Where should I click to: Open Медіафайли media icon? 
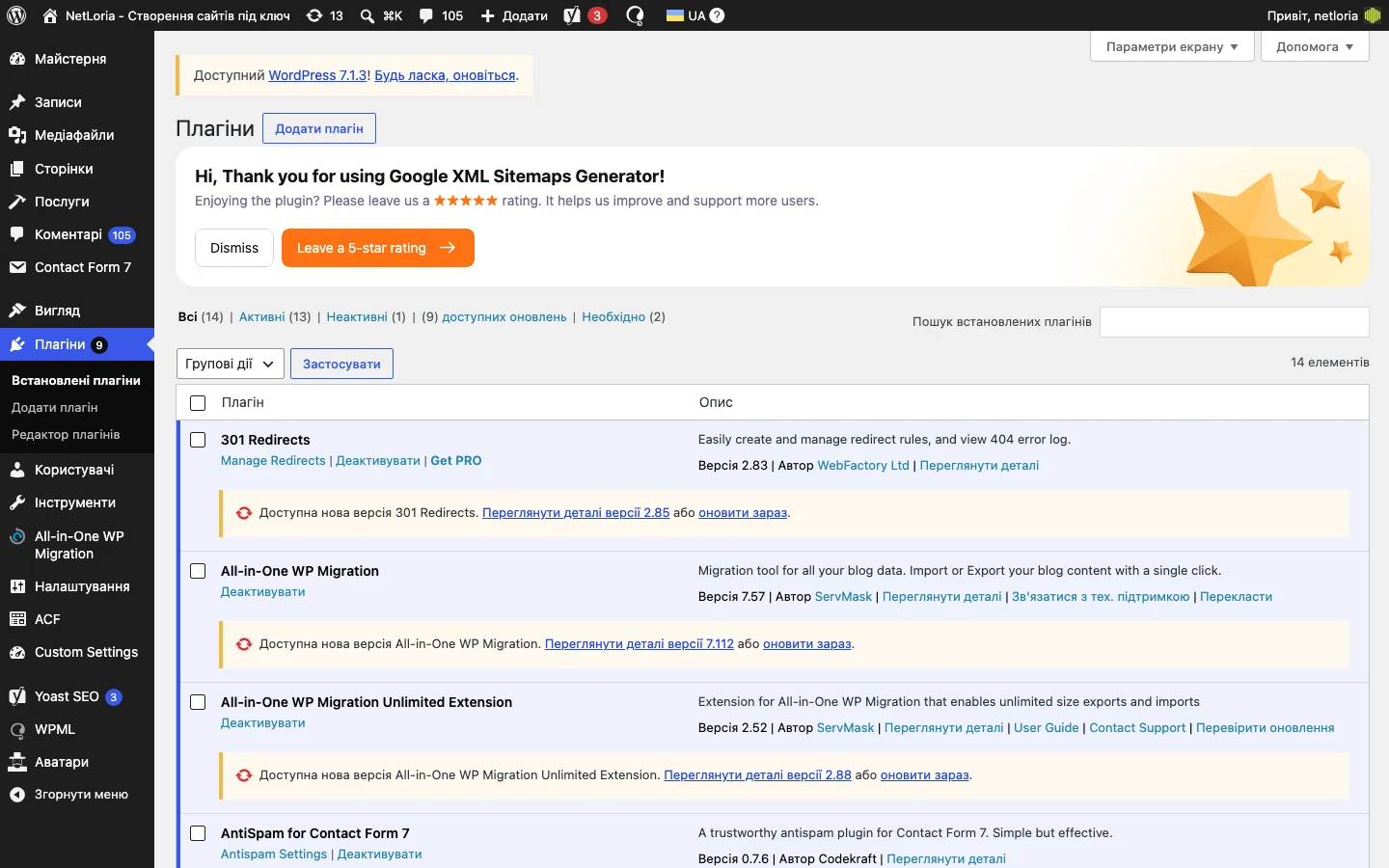tap(17, 135)
